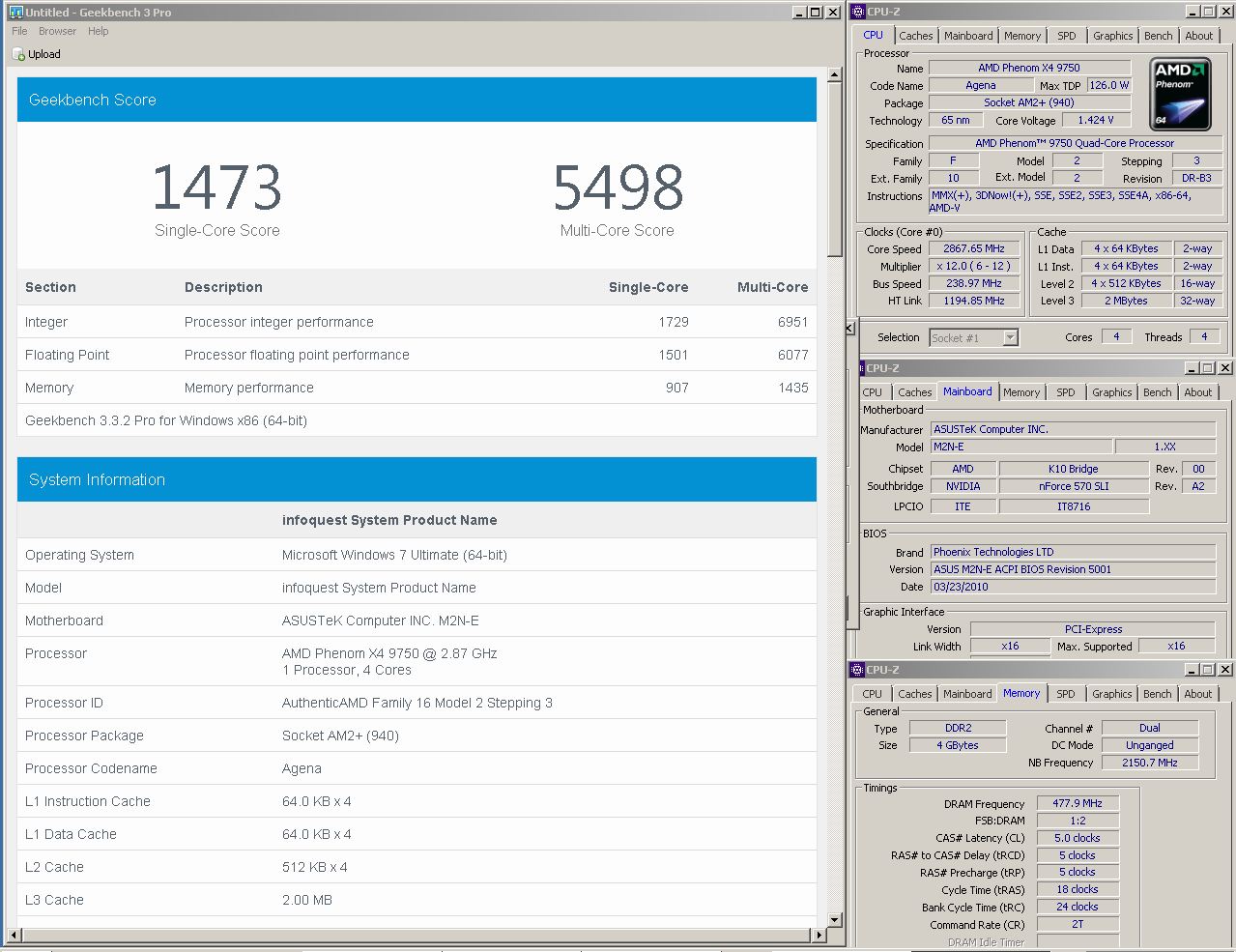Click the multi-core score 5498
1236x952 pixels.
[x=618, y=188]
